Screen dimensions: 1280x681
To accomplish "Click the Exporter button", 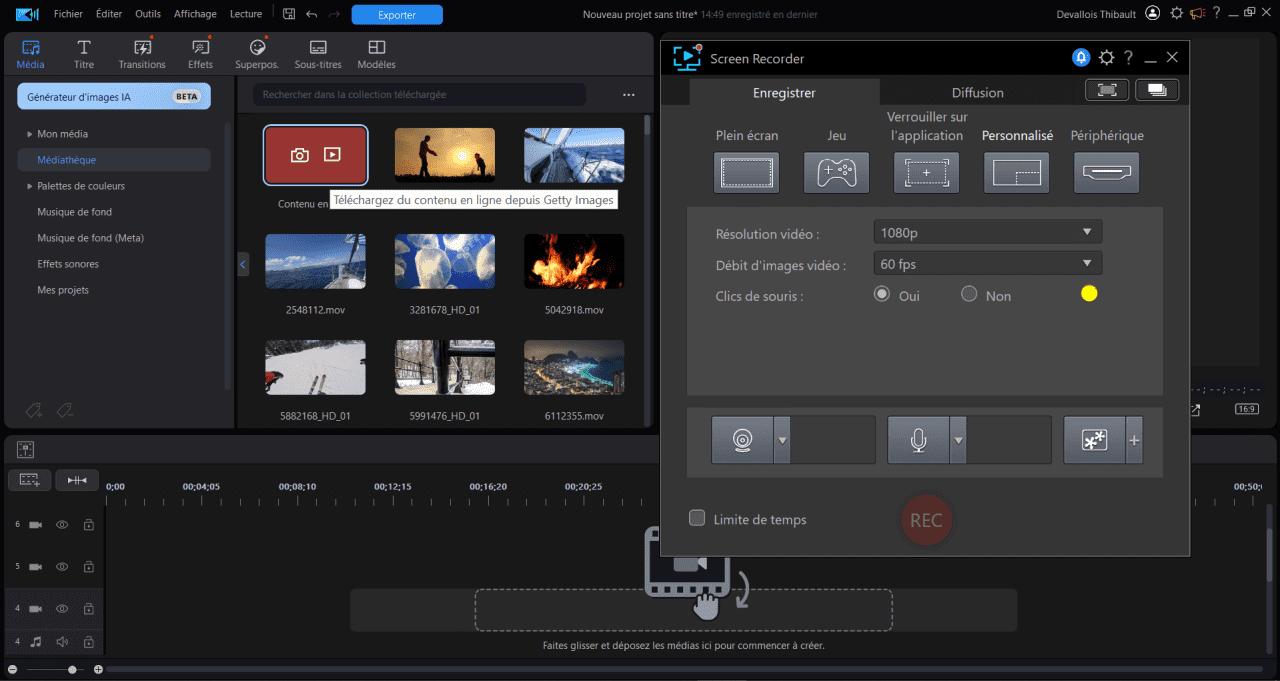I will 397,14.
